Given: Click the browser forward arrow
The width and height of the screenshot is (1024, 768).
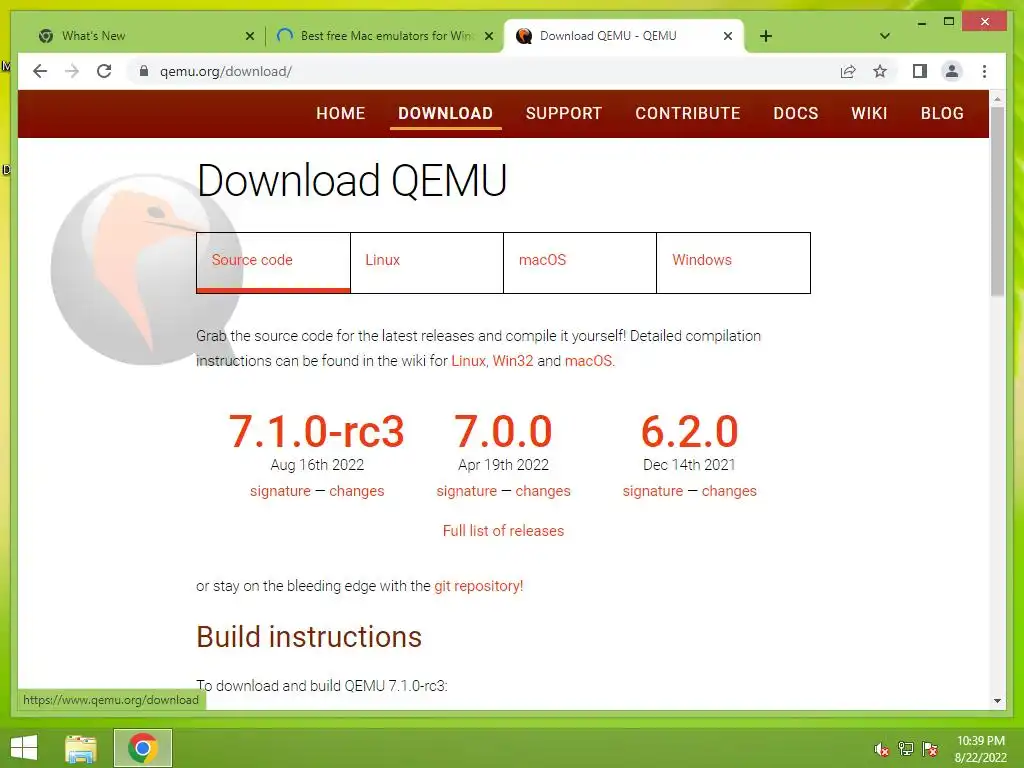Looking at the screenshot, I should (x=72, y=71).
